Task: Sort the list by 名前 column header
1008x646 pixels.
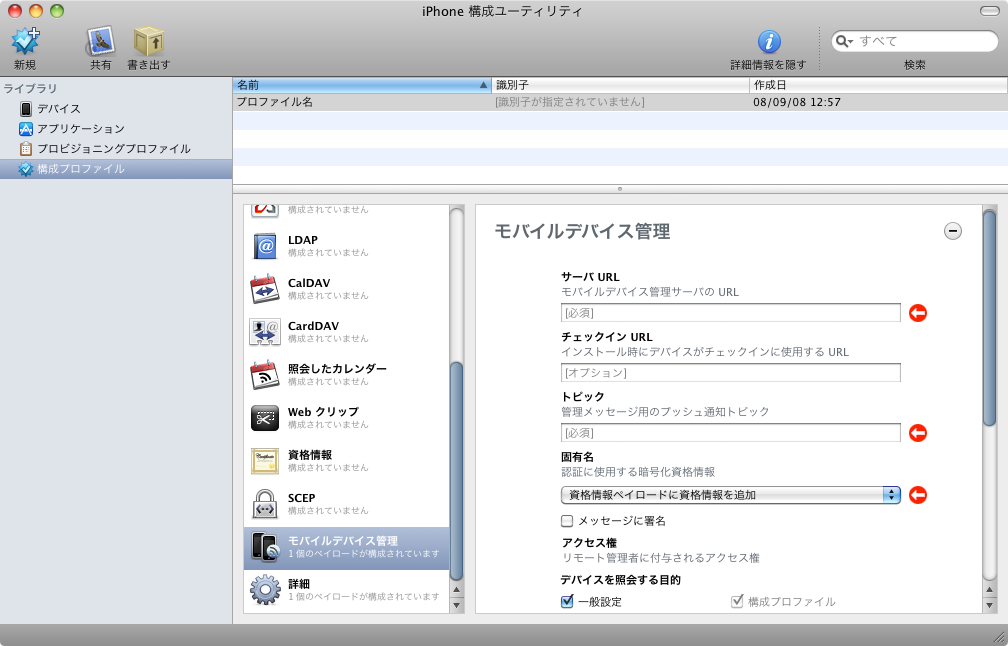Action: point(360,85)
